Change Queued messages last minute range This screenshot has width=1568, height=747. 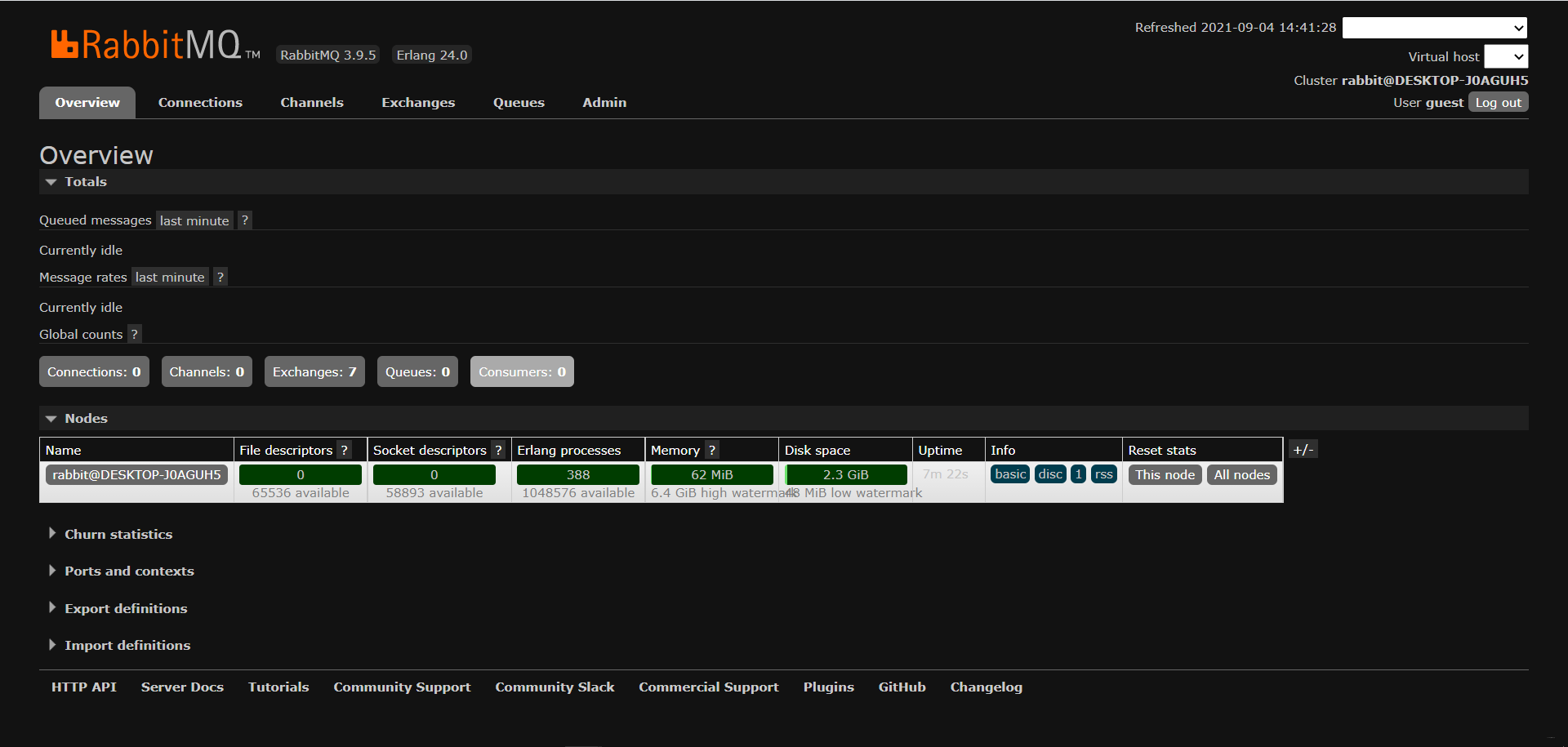(194, 220)
